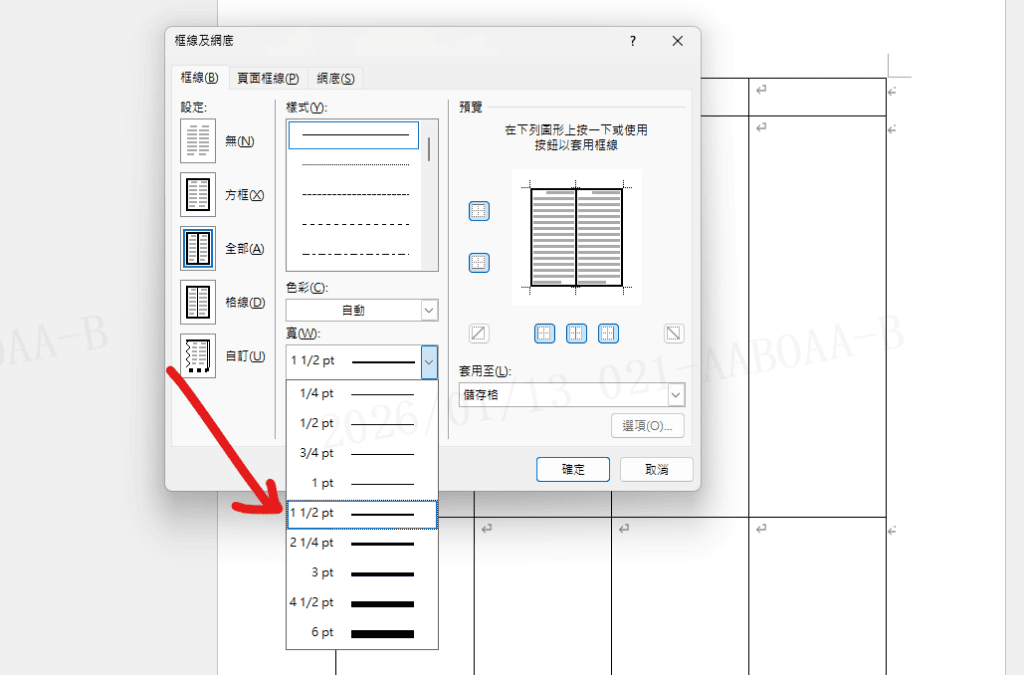
Task: Toggle the top border button beside preview
Action: [x=479, y=211]
